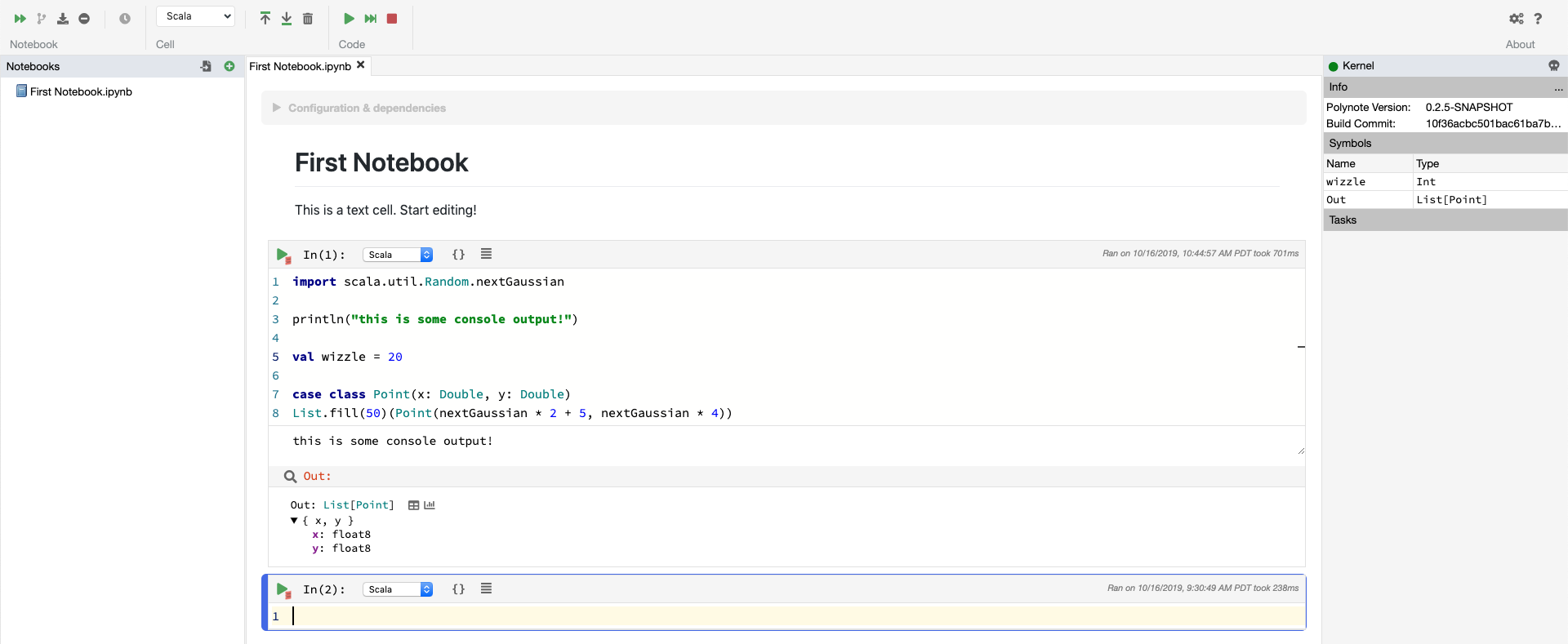Collapse the Symbols section header
This screenshot has width=1568, height=644.
pos(1445,143)
